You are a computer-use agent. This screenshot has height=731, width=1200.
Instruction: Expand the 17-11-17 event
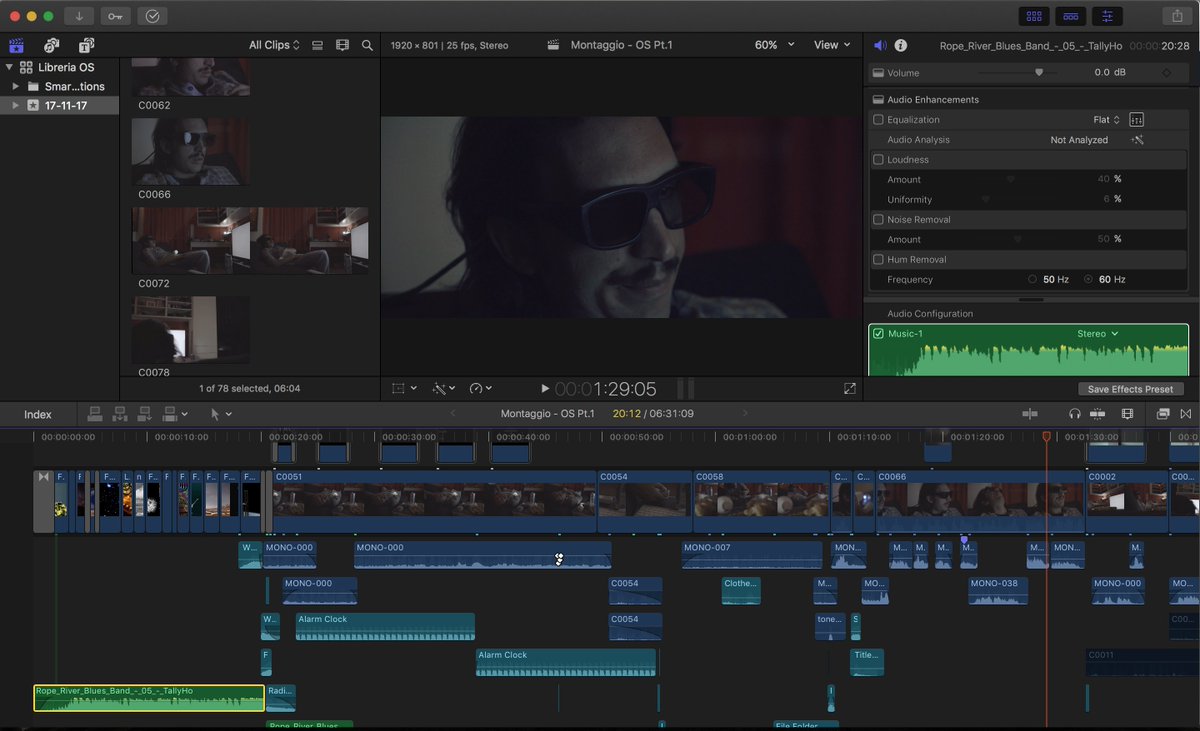point(16,105)
